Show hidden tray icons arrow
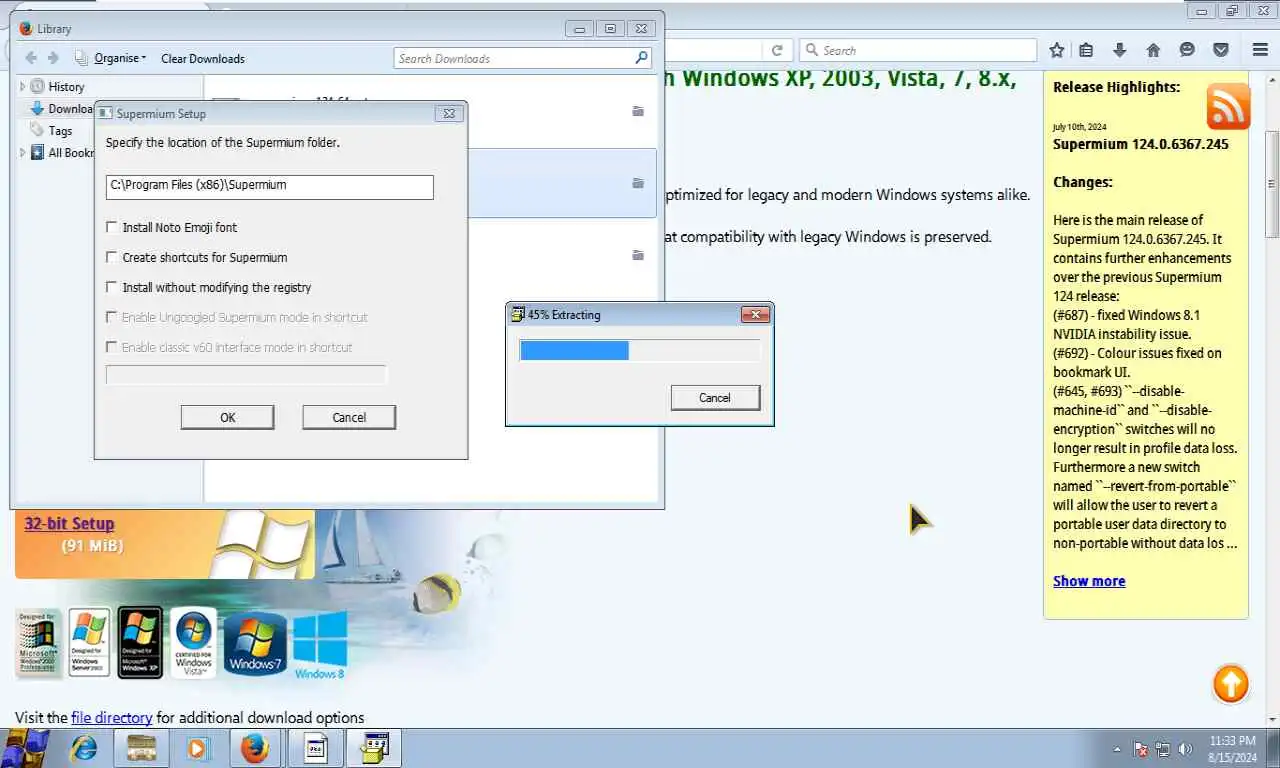The width and height of the screenshot is (1280, 768). (1117, 749)
